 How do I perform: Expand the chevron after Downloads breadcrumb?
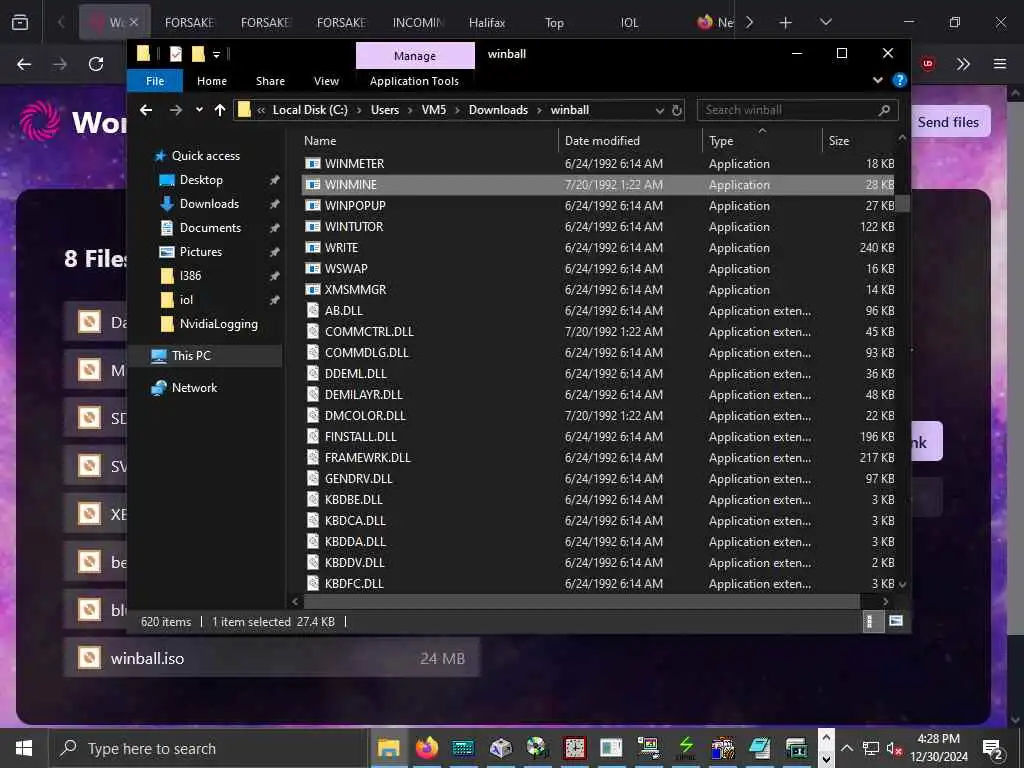(x=539, y=110)
